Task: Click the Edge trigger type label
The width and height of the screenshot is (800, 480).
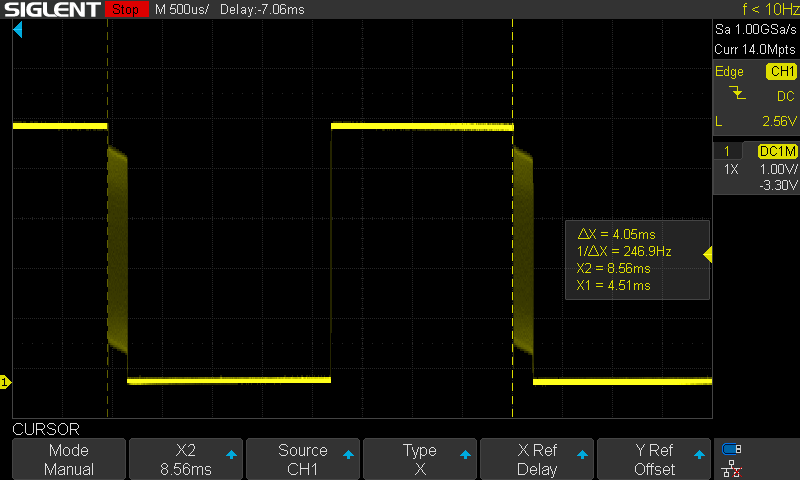Action: click(729, 71)
